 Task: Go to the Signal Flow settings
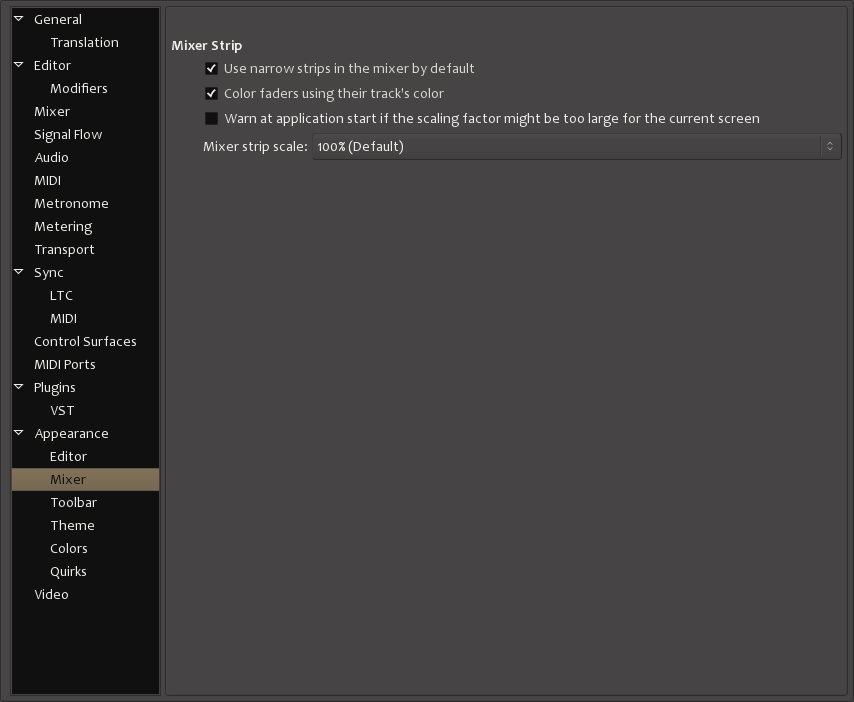click(68, 134)
